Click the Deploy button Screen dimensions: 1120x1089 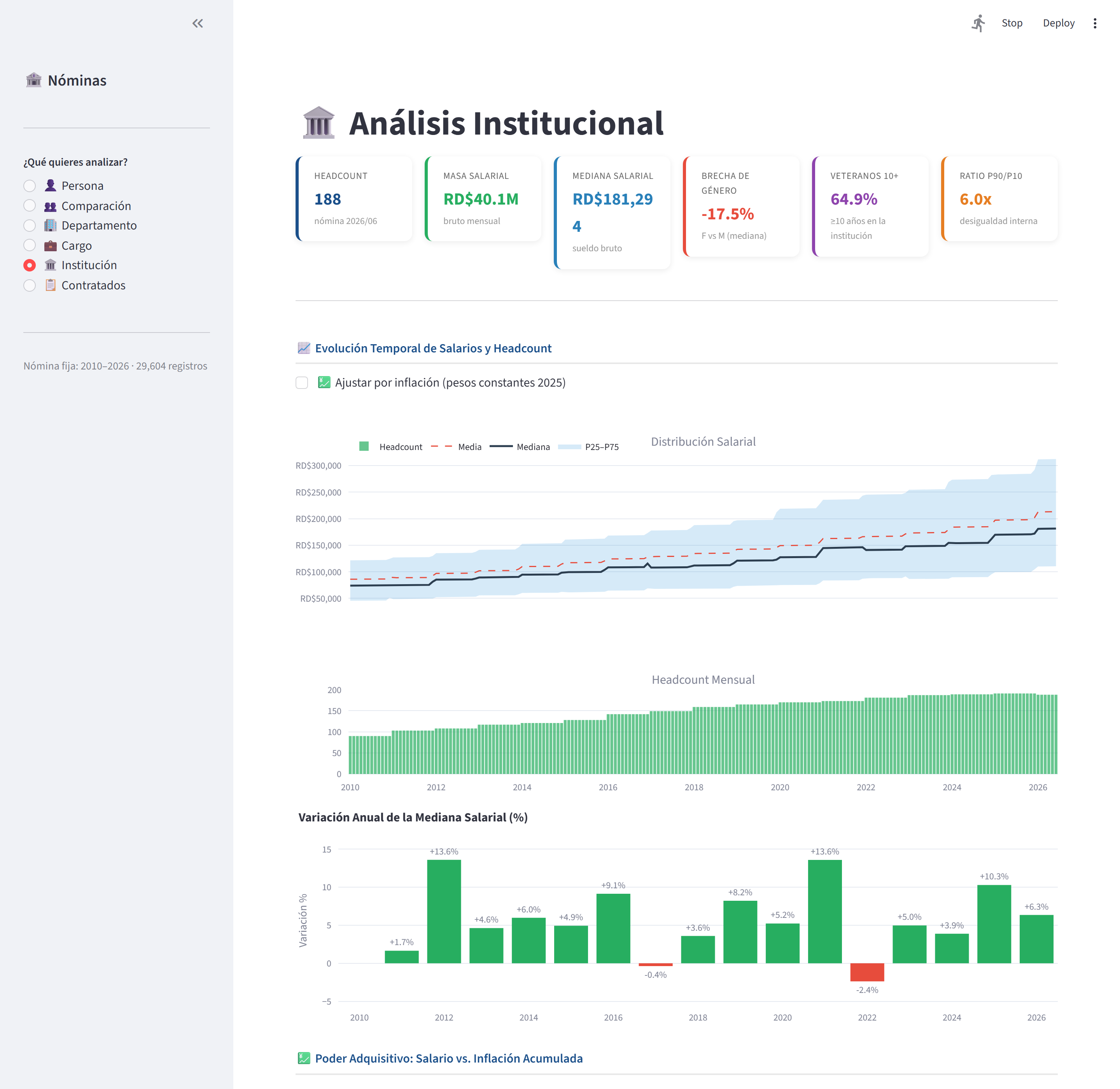point(1058,23)
